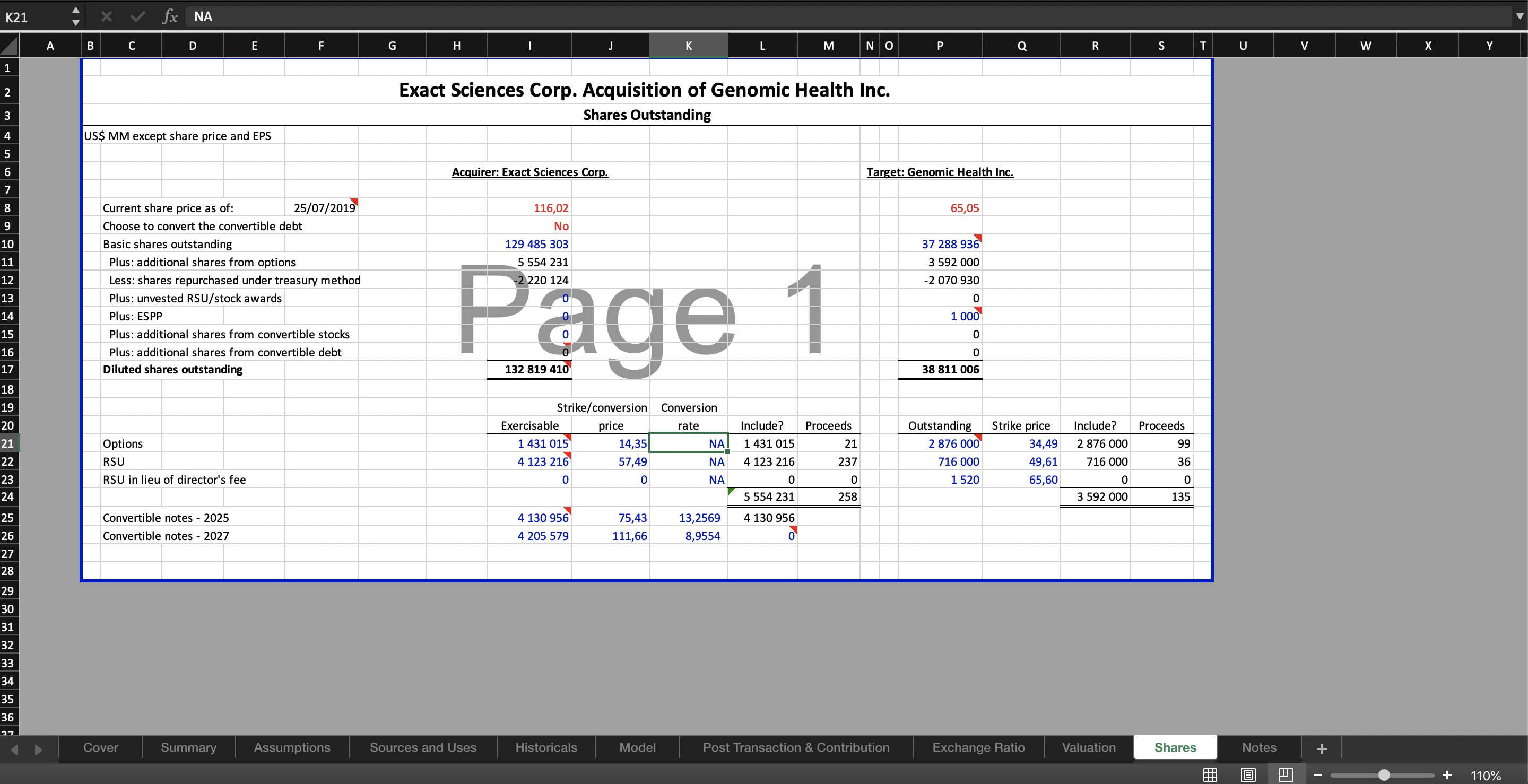Viewport: 1528px width, 784px height.
Task: Select the date cell 25/07/2019
Action: pyautogui.click(x=321, y=208)
